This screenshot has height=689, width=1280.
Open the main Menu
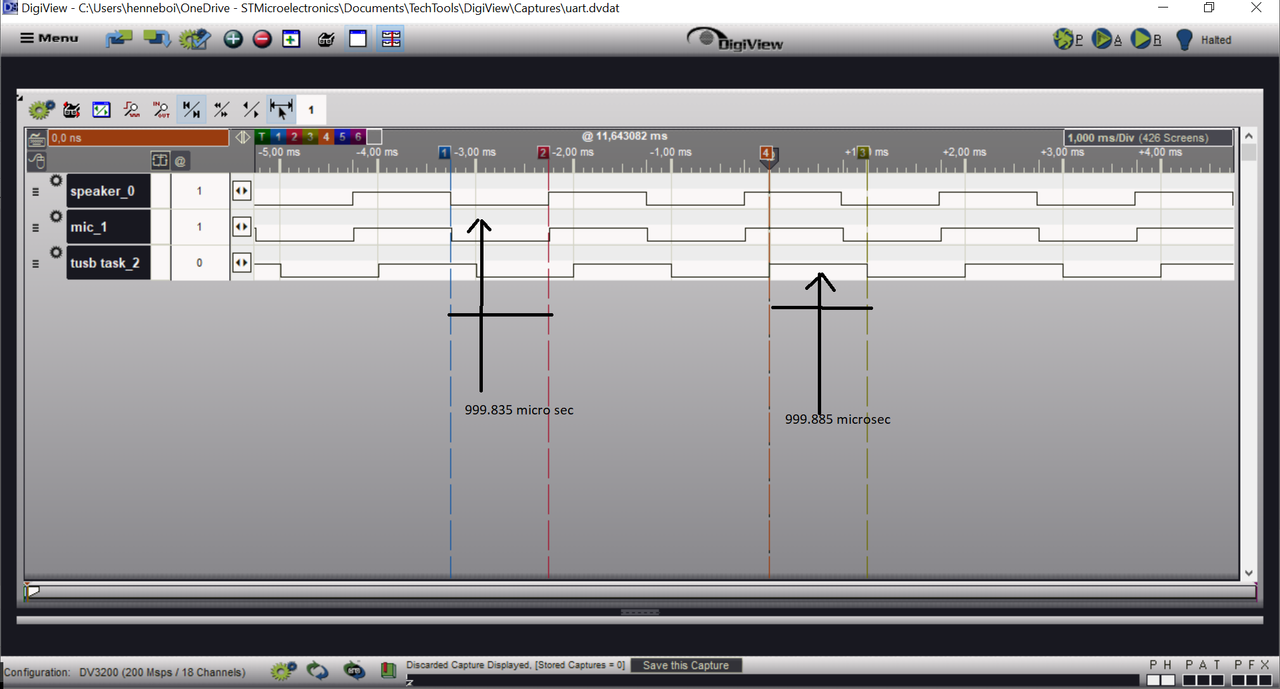coord(50,38)
